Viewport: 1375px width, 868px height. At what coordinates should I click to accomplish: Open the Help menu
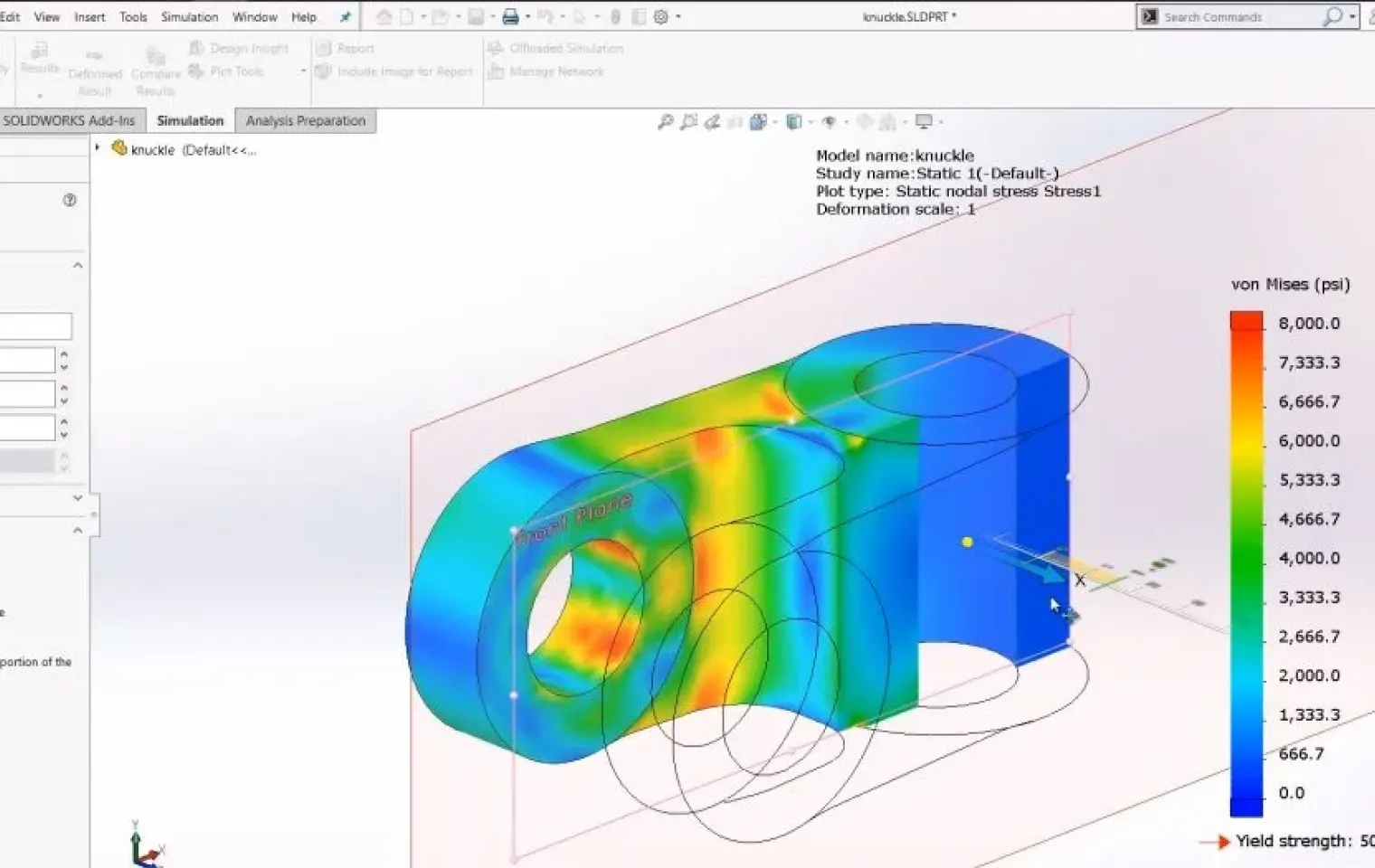pyautogui.click(x=304, y=16)
